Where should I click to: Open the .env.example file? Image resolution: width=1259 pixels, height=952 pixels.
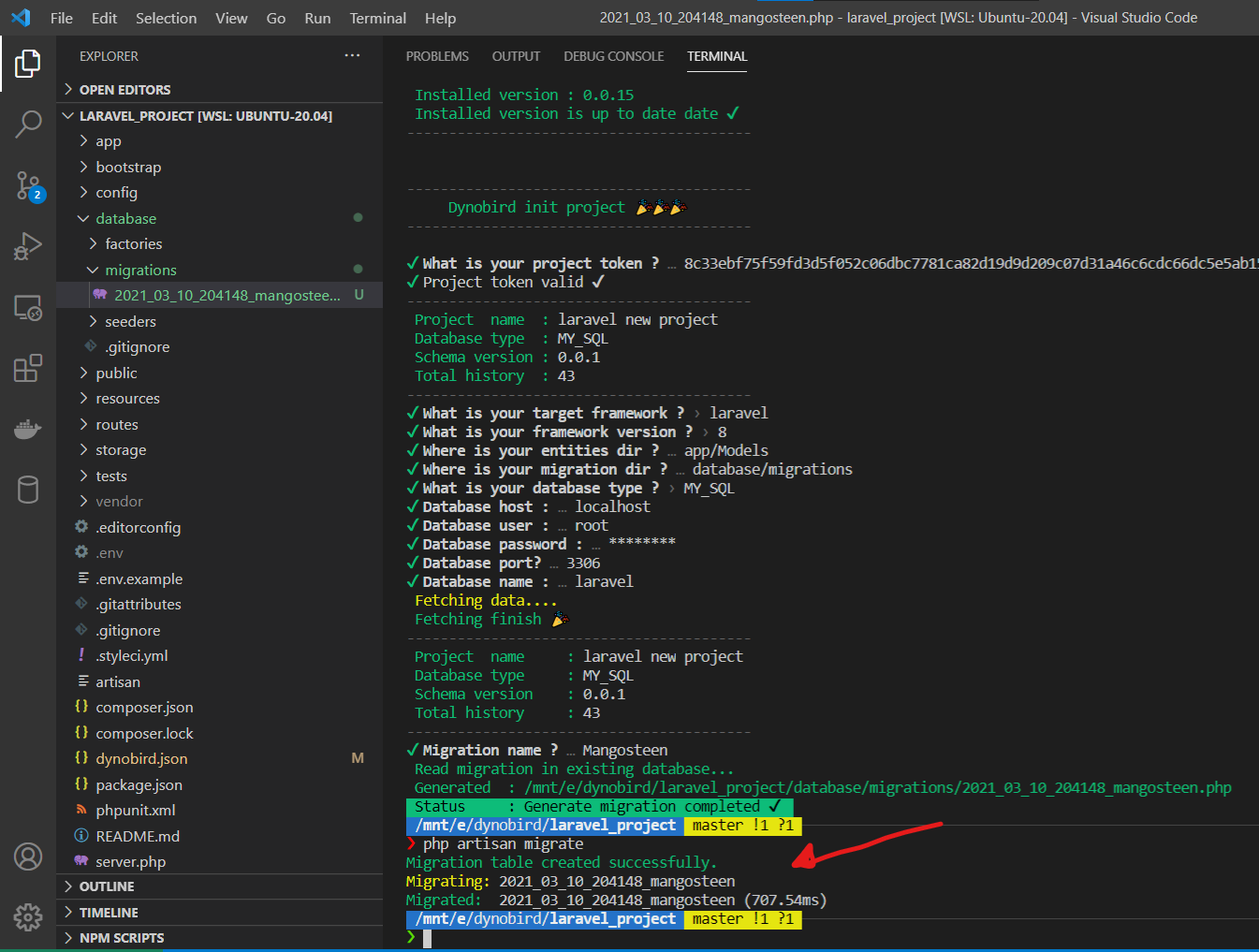point(219,579)
